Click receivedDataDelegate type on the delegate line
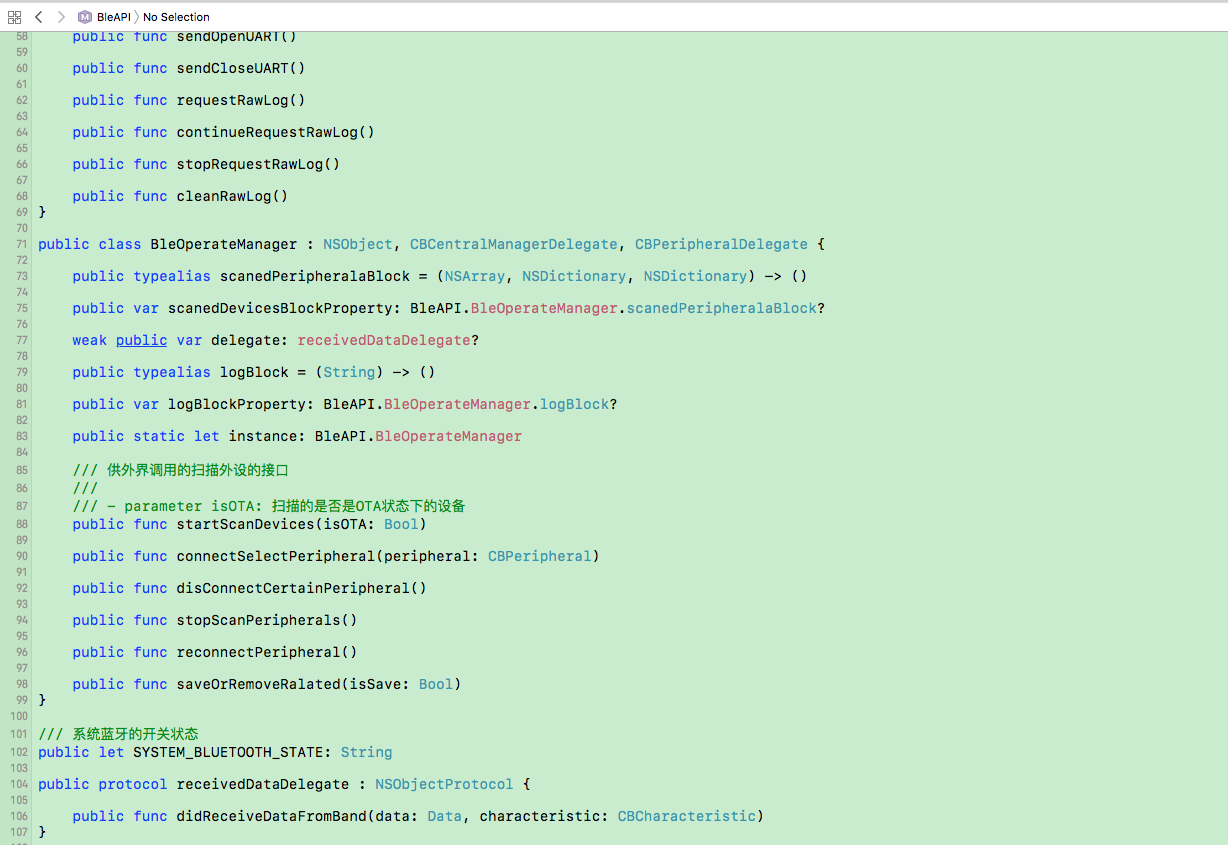This screenshot has height=845, width=1228. click(384, 340)
